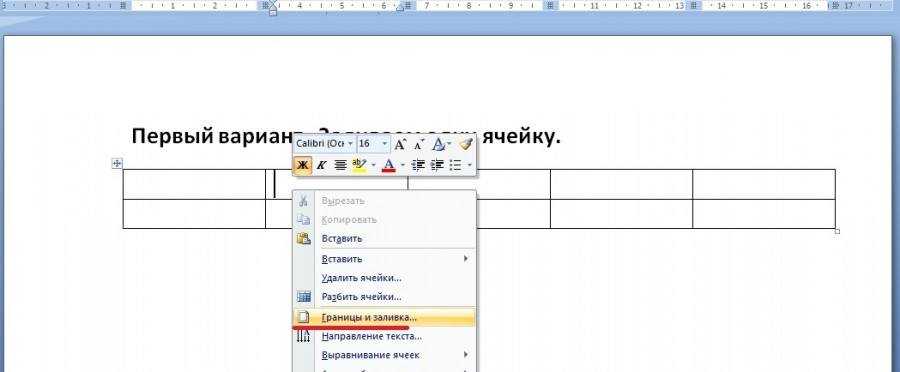Click center alignment icon in mini toolbar
The image size is (900, 372).
(x=340, y=165)
